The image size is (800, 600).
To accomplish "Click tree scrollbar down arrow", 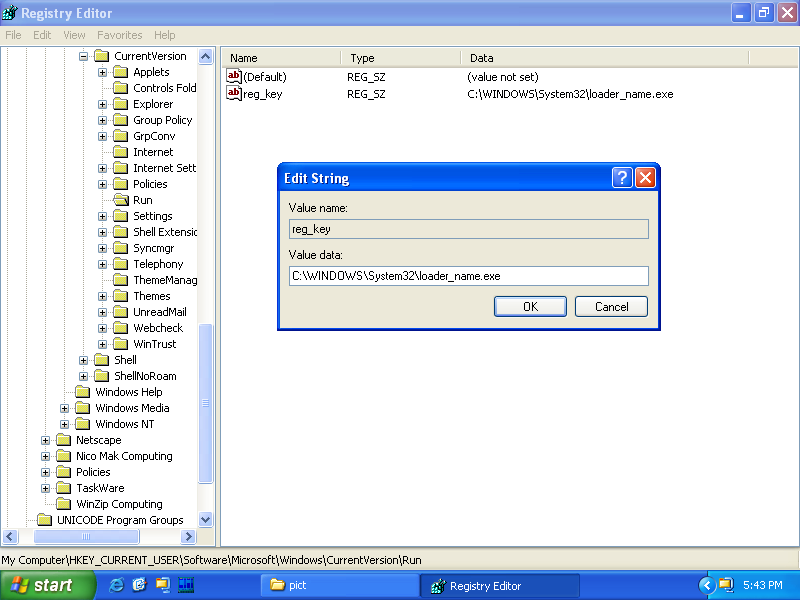I will click(206, 520).
